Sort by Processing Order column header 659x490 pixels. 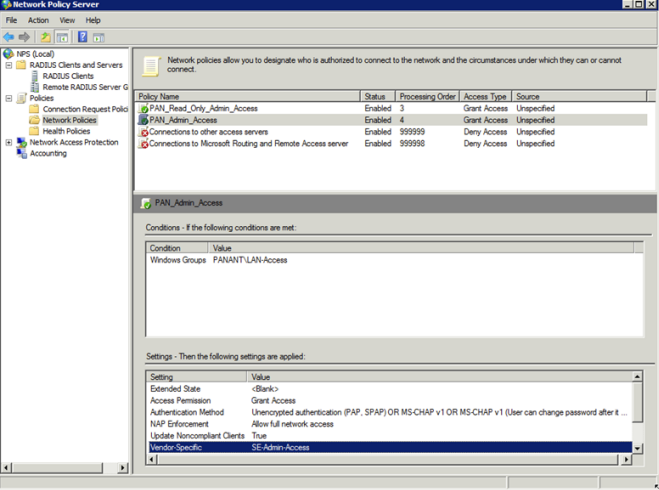pyautogui.click(x=426, y=97)
